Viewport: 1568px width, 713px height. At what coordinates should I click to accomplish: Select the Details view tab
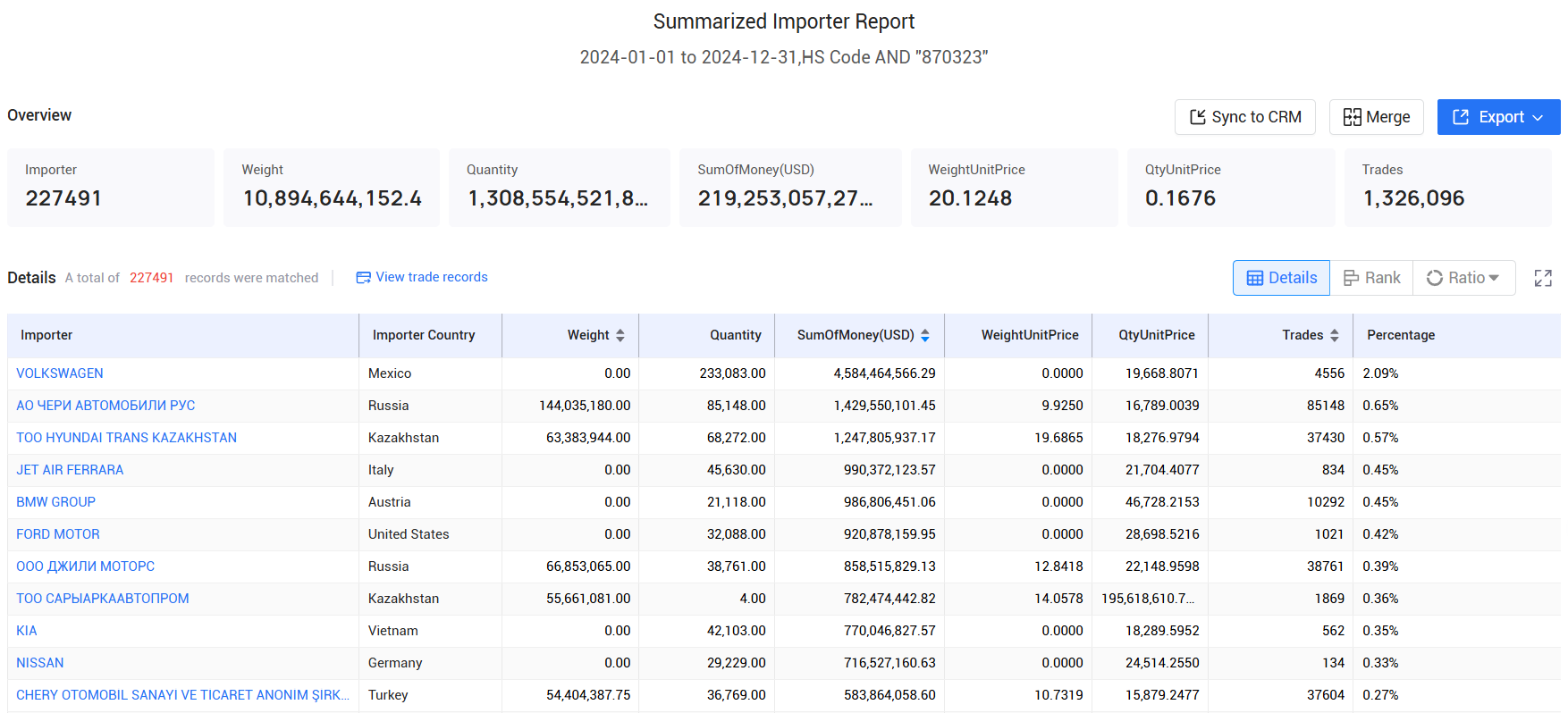pyautogui.click(x=1281, y=278)
